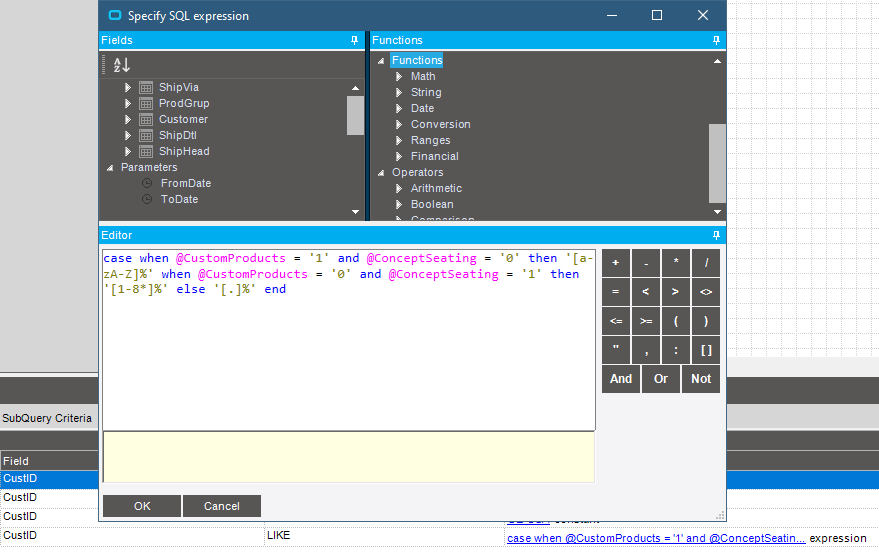This screenshot has width=879, height=557.
Task: Click inside the SQL editor text area
Action: point(348,360)
